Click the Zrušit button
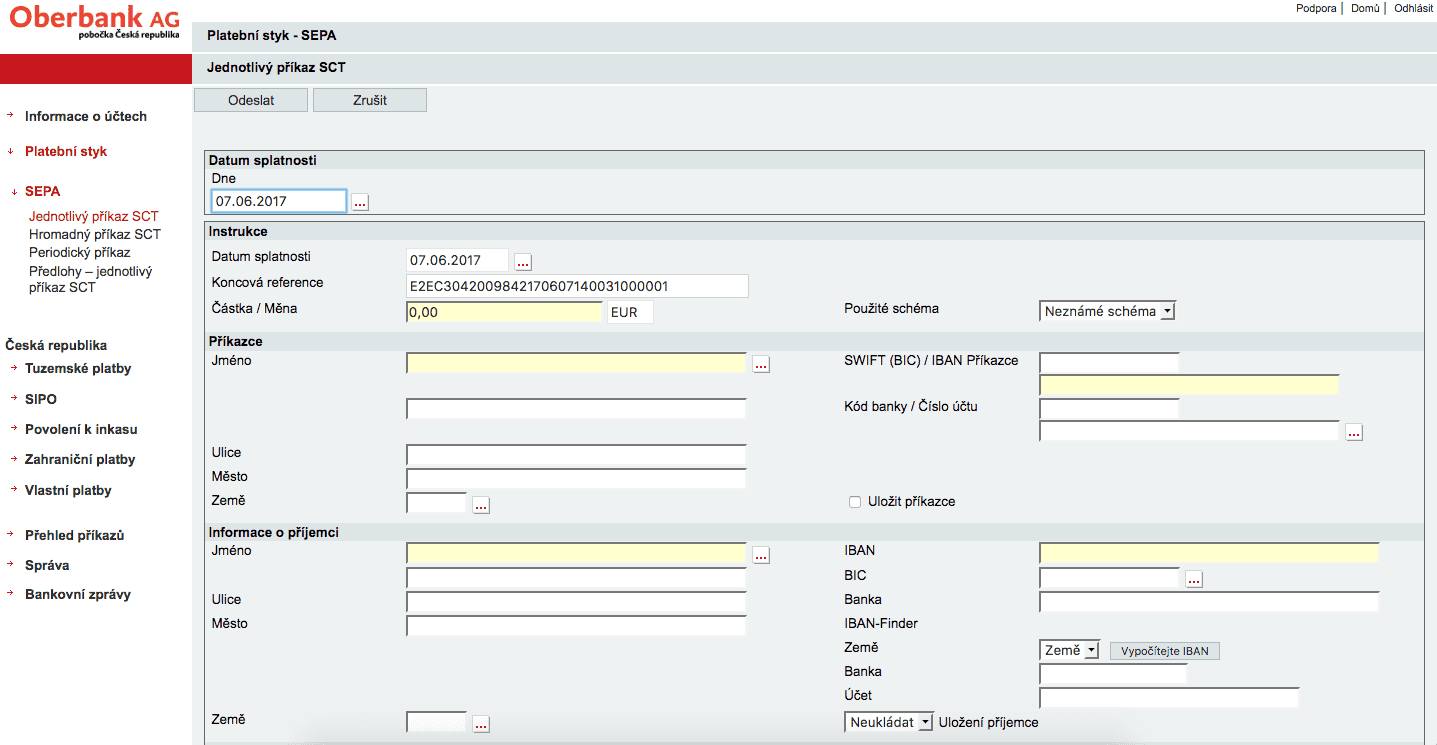 370,100
